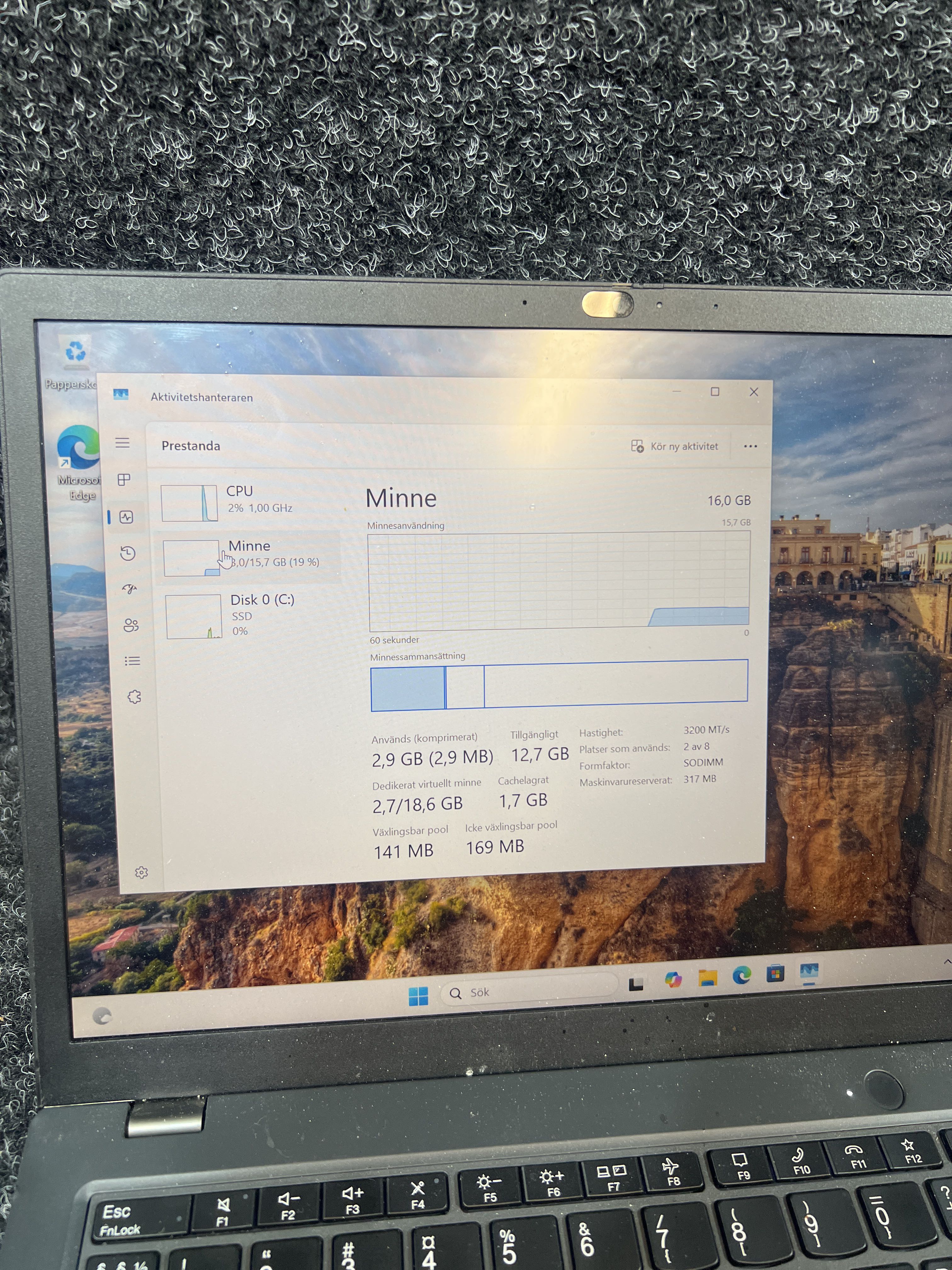Open the Users sidebar icon
Viewport: 952px width, 1270px height.
131,625
